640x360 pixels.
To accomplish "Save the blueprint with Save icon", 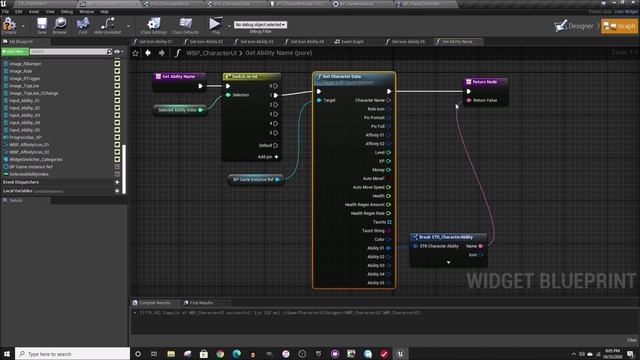I will pyautogui.click(x=42, y=24).
